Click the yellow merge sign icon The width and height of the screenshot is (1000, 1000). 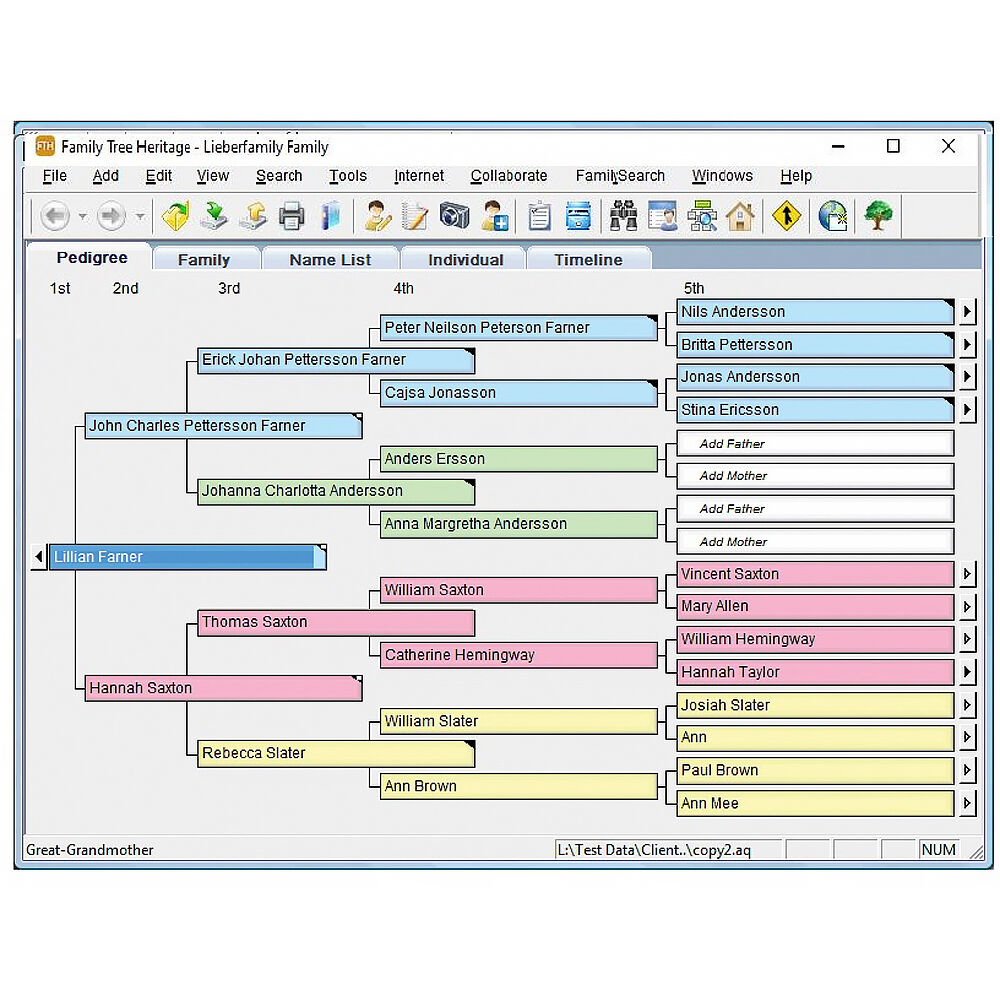point(786,216)
